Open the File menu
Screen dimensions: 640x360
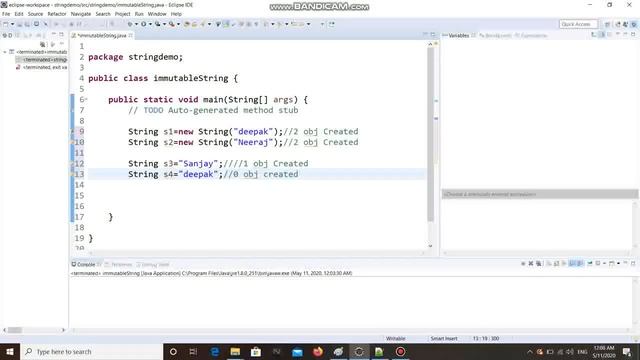(6, 14)
